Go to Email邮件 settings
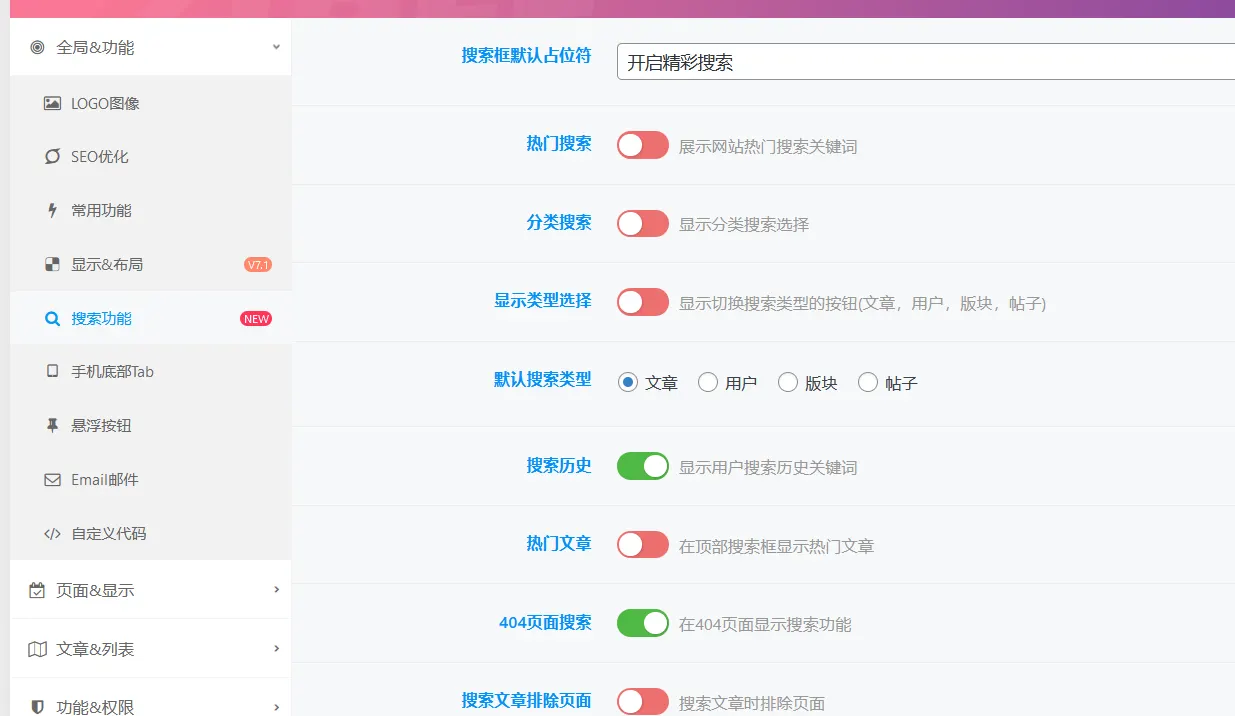The width and height of the screenshot is (1235, 716). (x=151, y=479)
